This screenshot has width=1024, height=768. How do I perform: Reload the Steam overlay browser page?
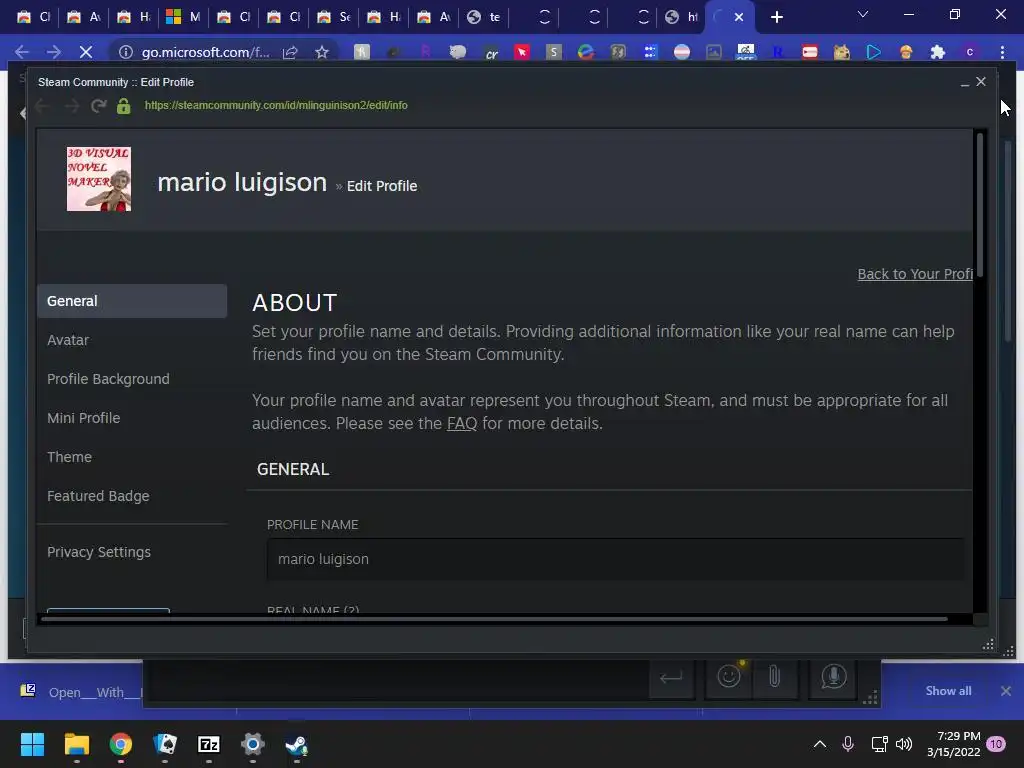tap(99, 106)
